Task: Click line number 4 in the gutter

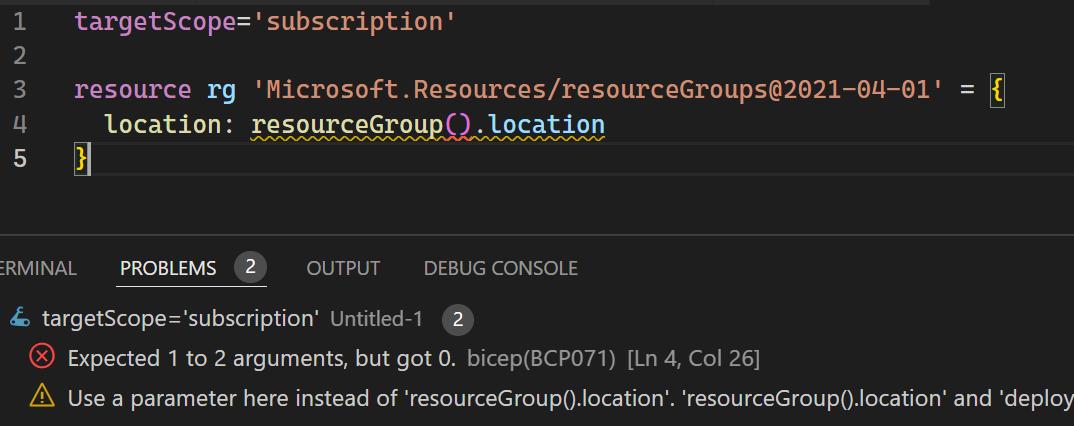Action: click(20, 125)
